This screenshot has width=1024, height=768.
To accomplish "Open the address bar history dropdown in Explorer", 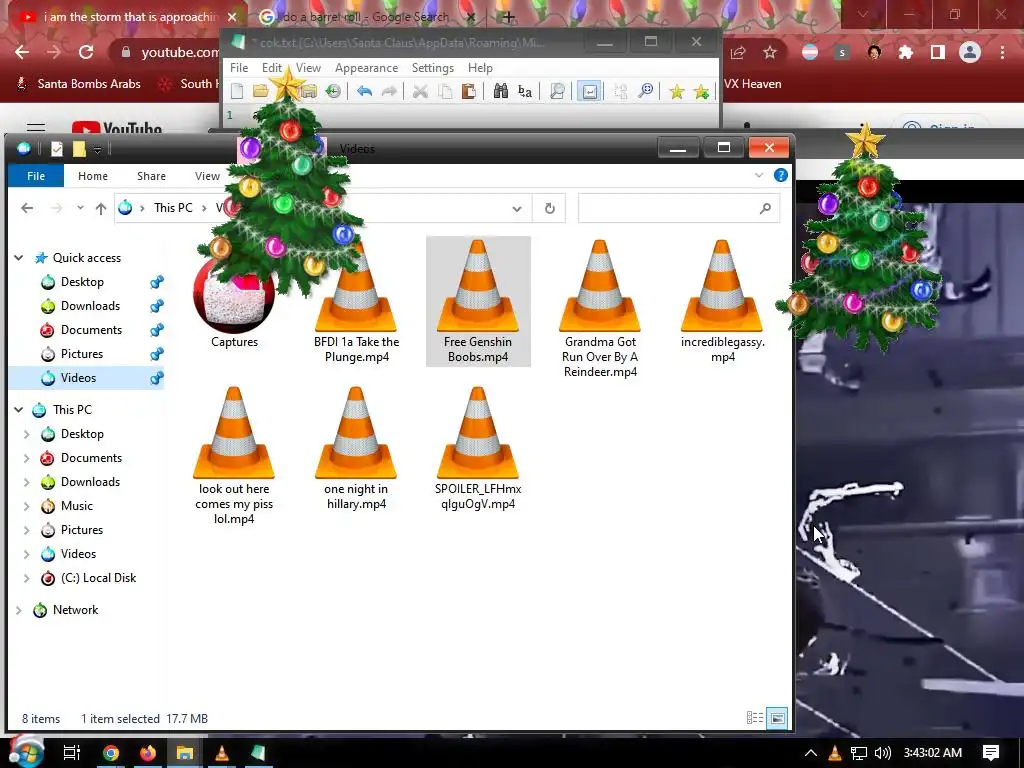I will click(x=517, y=209).
